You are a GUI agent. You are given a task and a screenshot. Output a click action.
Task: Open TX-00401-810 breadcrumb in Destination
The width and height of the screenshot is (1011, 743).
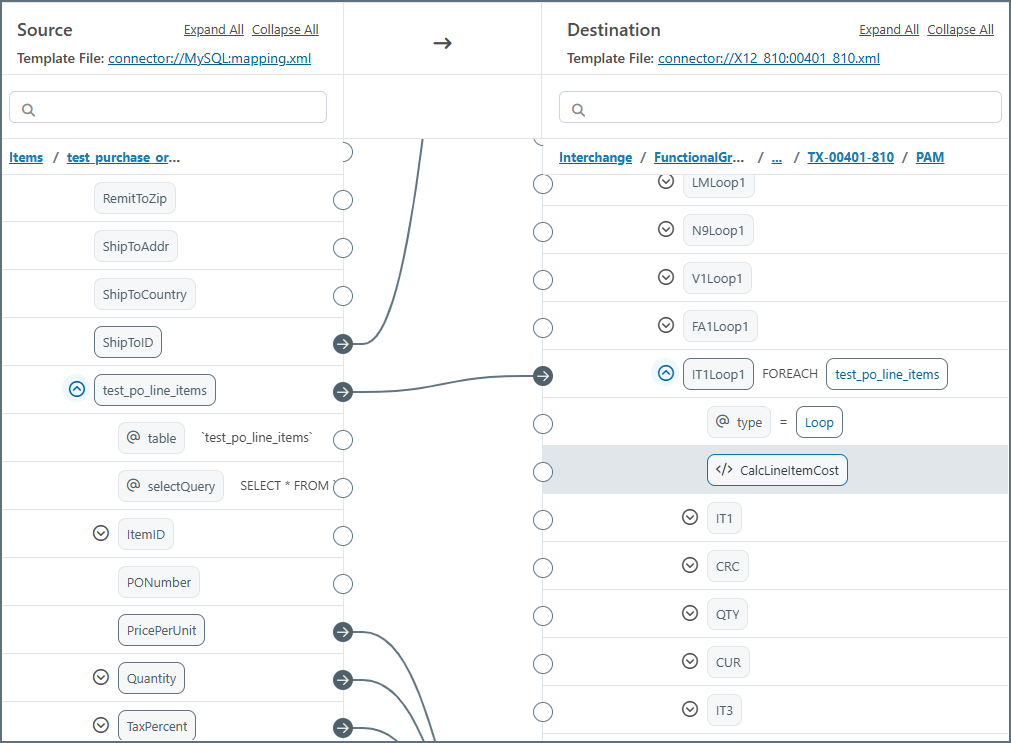(850, 157)
